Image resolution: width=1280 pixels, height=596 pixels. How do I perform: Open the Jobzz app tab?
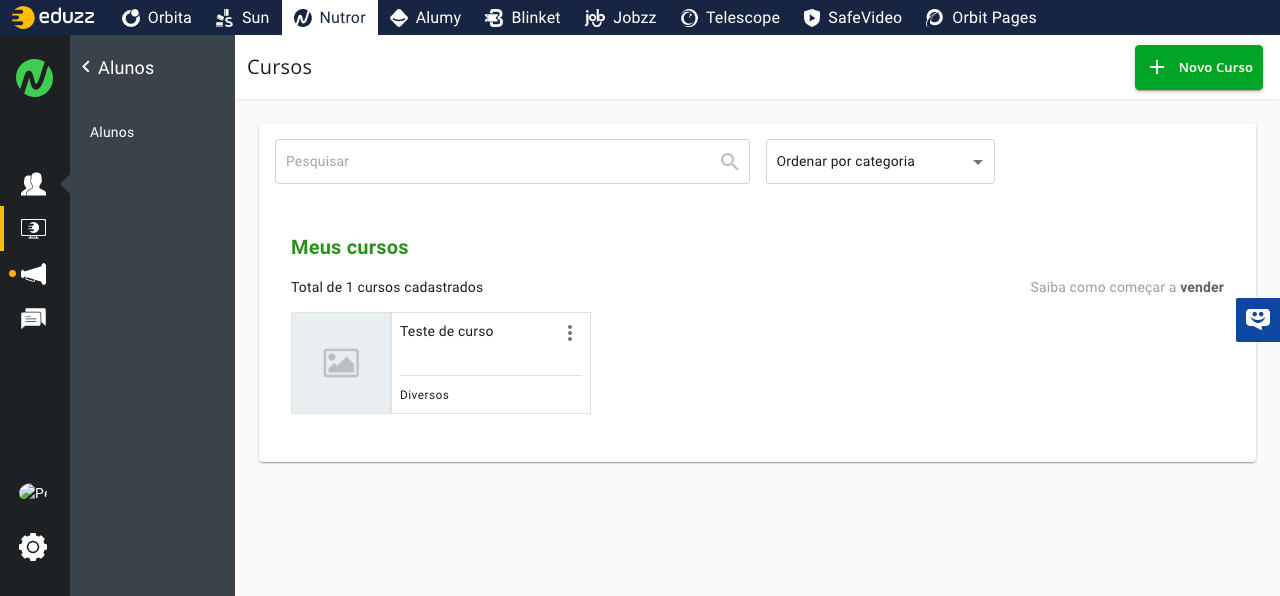pos(621,17)
